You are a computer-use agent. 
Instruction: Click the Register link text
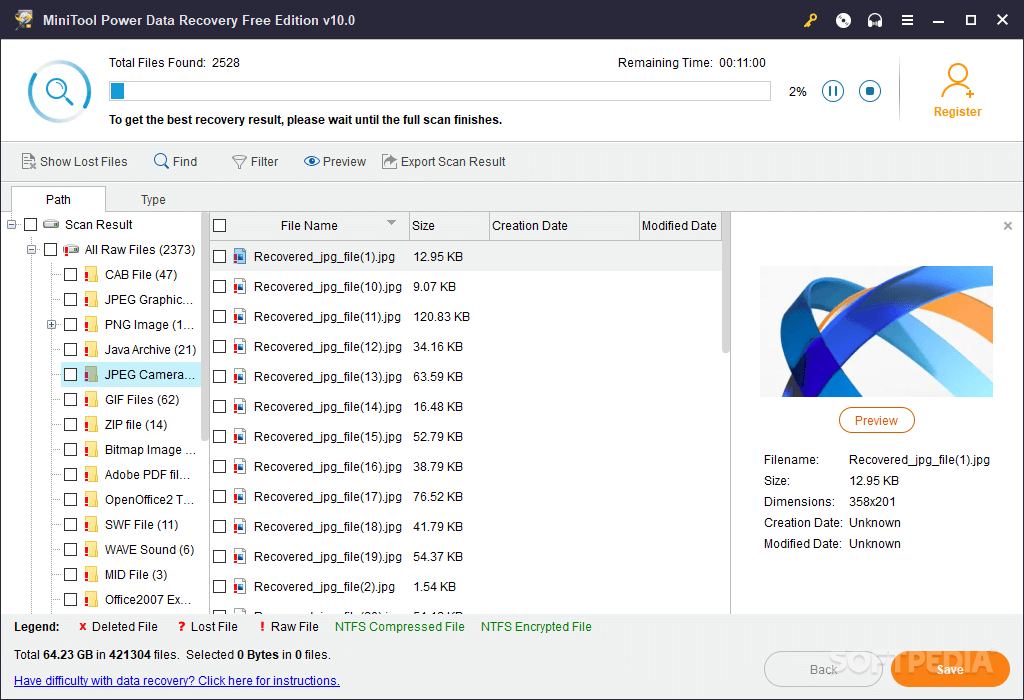click(957, 112)
